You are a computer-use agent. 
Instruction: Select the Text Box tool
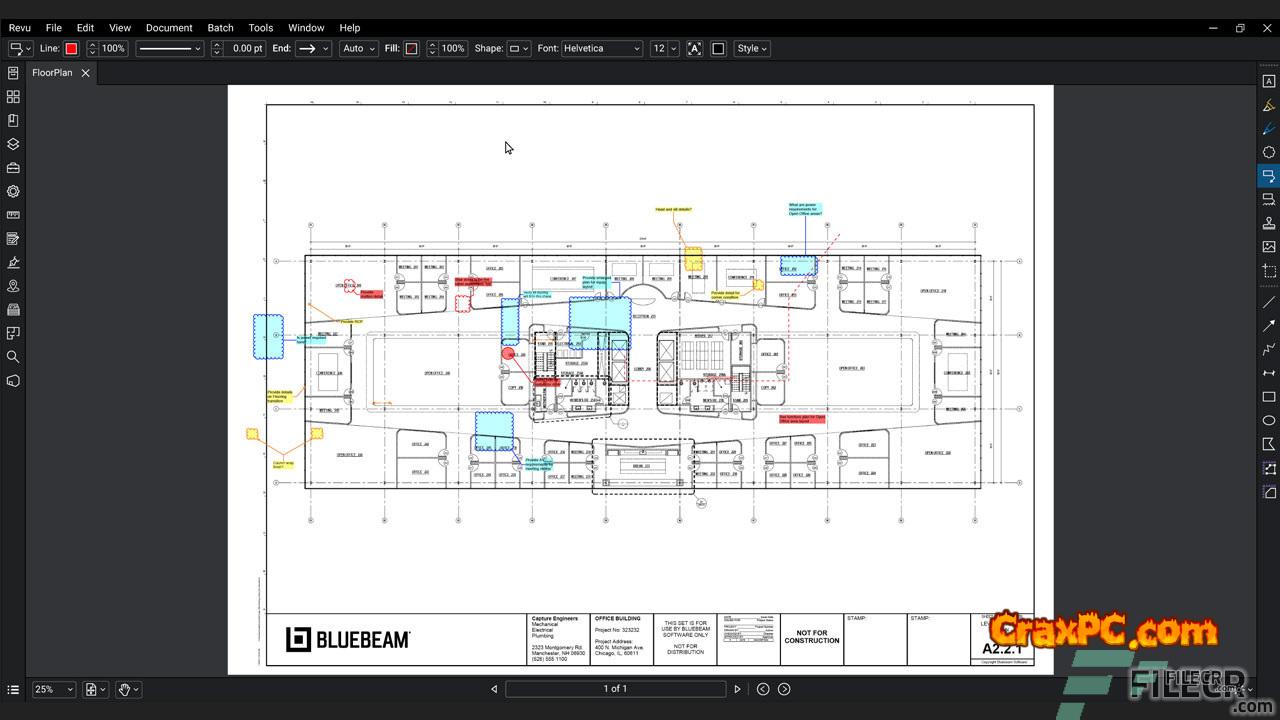[1269, 81]
